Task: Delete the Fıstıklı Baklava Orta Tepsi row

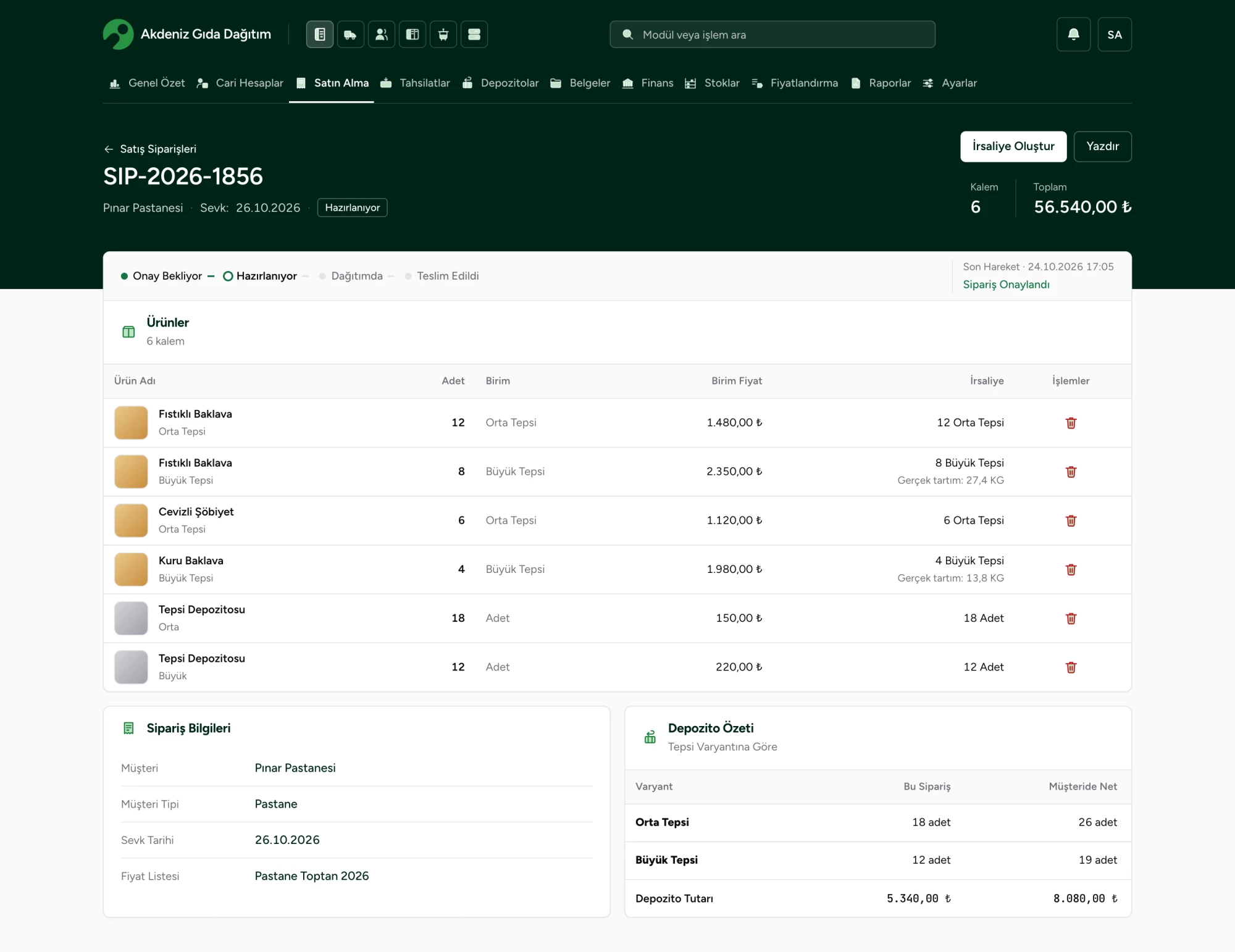Action: point(1071,423)
